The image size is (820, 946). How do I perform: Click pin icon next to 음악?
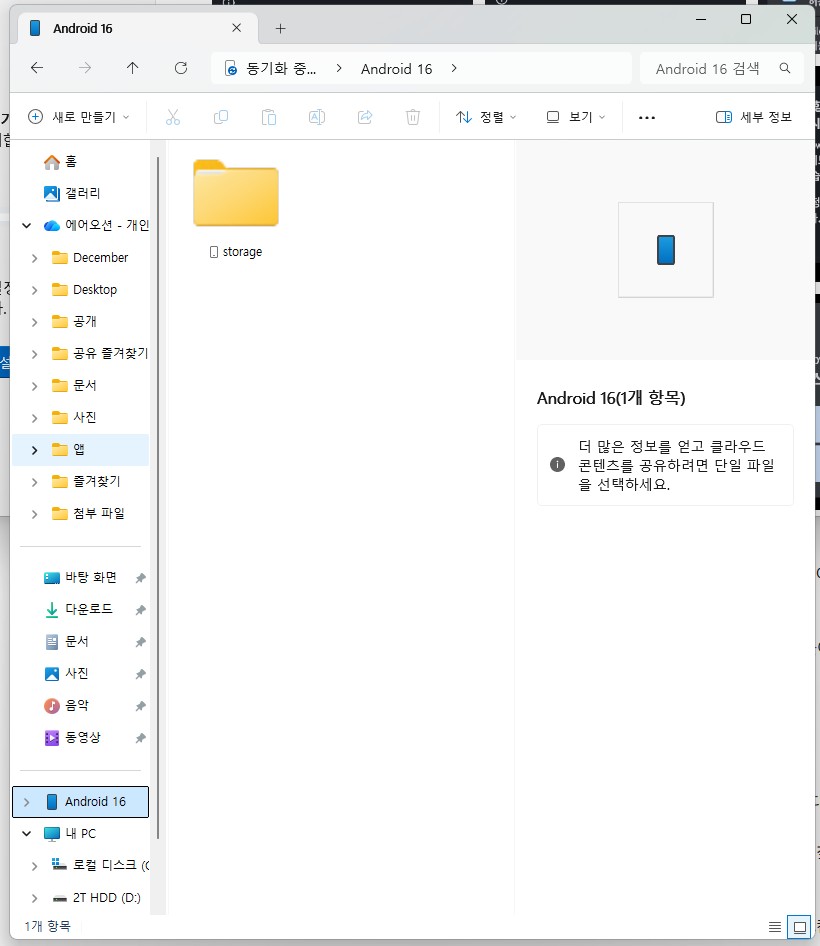(140, 706)
